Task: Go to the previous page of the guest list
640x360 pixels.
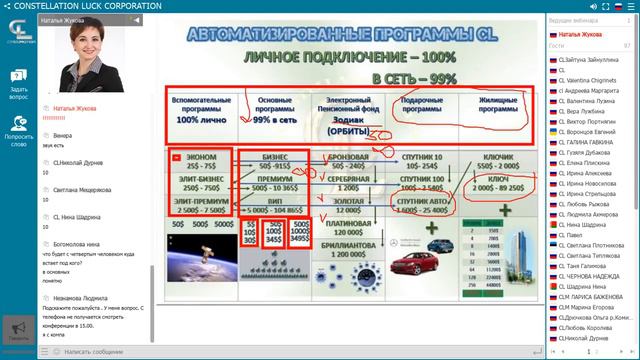Action: pos(563,351)
